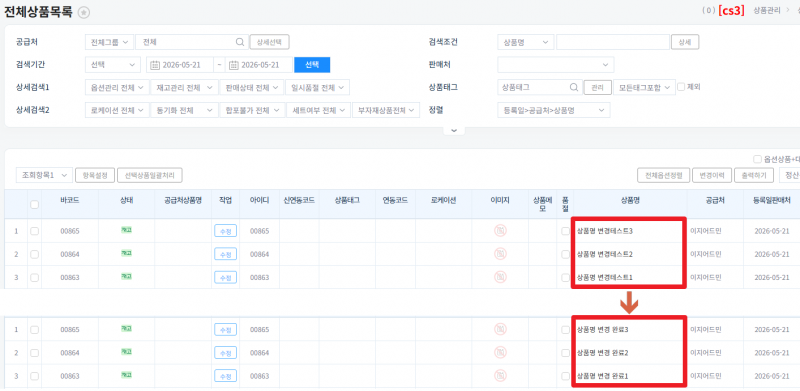Open the 검색기간 선택 dropdown
The width and height of the screenshot is (800, 391).
113,65
